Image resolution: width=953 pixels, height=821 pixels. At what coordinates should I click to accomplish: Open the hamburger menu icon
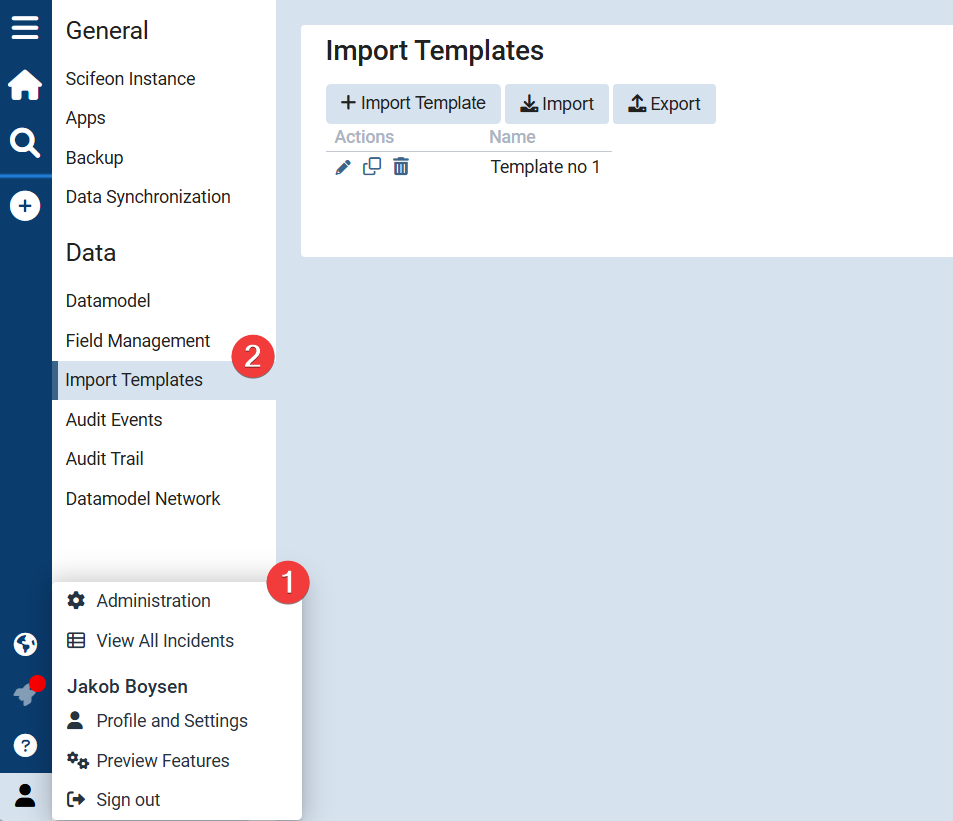[25, 27]
